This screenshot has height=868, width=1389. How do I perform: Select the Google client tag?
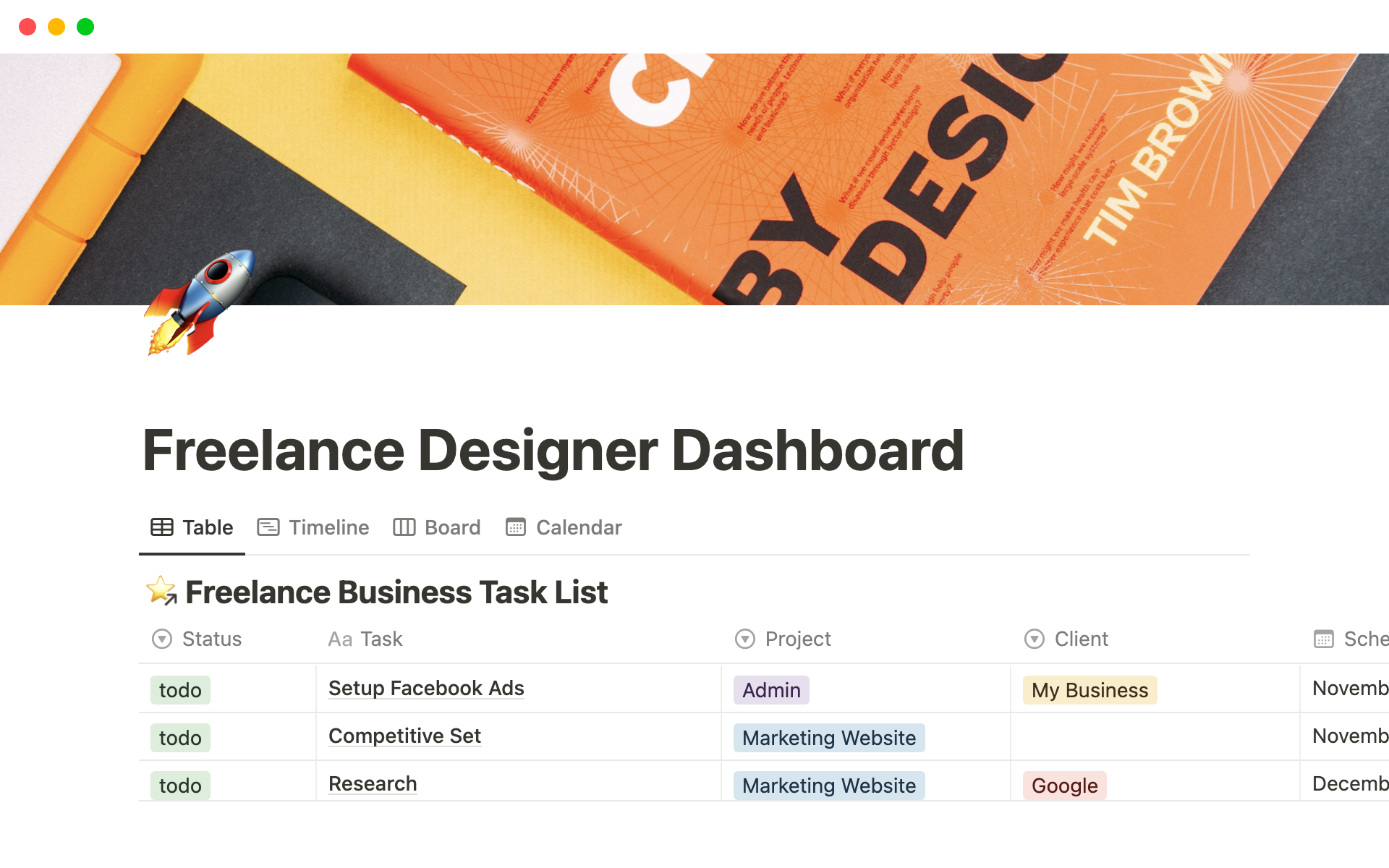[x=1063, y=785]
